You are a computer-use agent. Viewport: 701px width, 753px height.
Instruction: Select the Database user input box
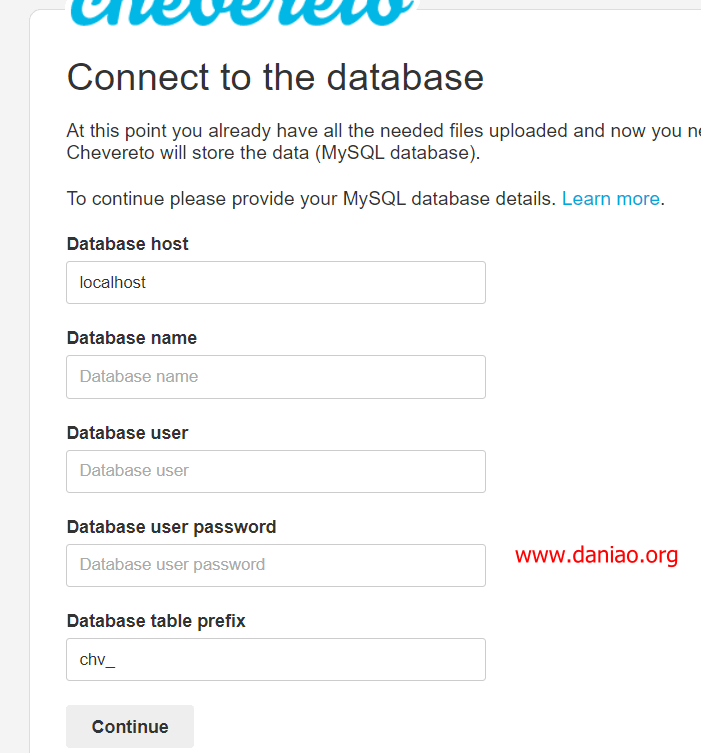[x=276, y=471]
